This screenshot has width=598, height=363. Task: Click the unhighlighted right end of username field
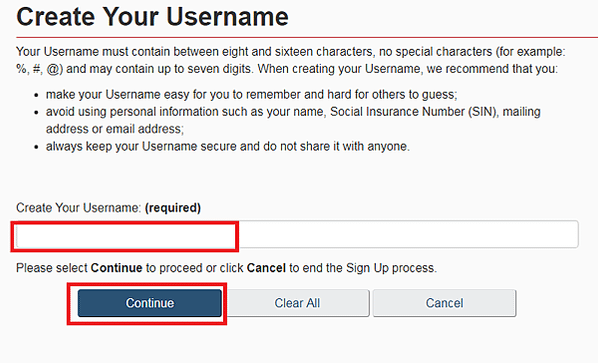point(409,235)
